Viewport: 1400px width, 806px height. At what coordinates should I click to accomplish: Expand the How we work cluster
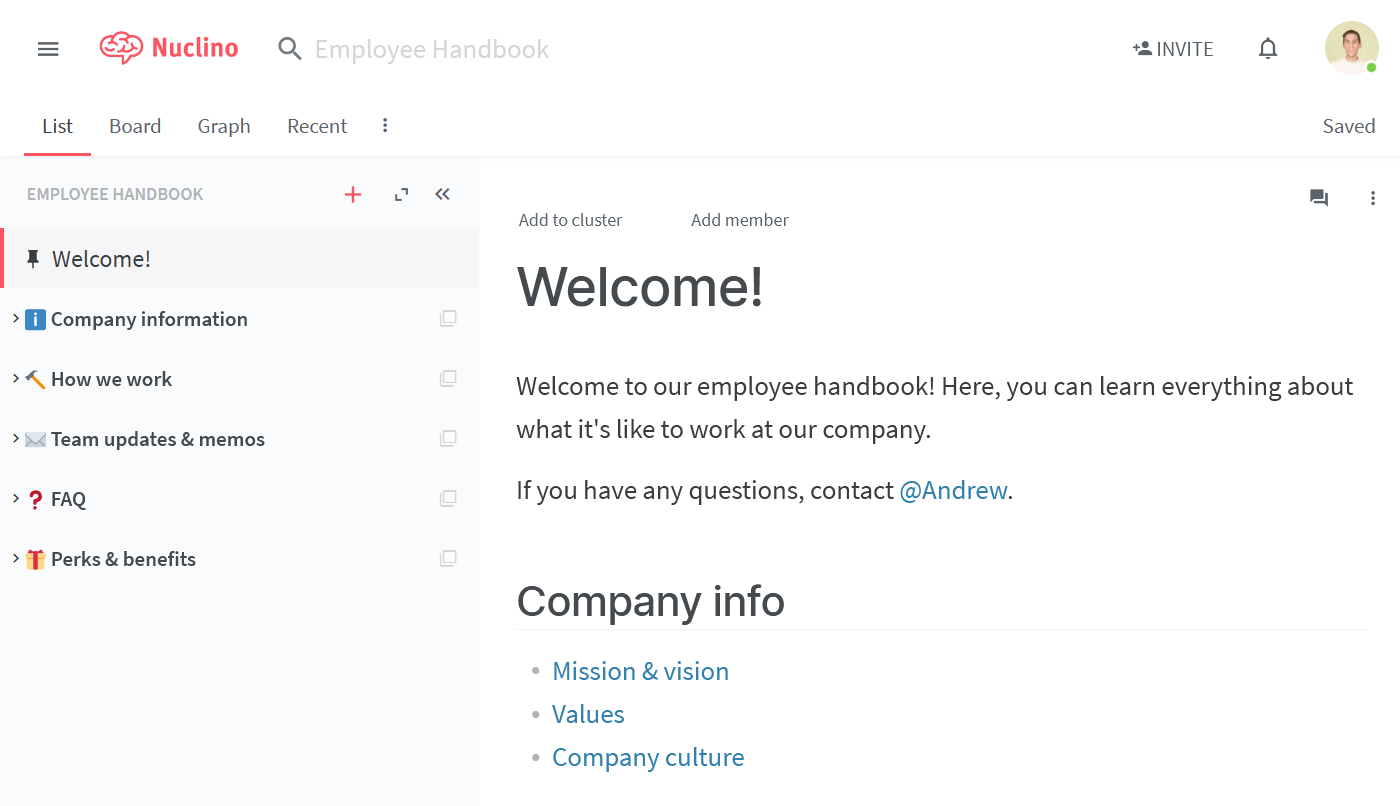coord(16,378)
